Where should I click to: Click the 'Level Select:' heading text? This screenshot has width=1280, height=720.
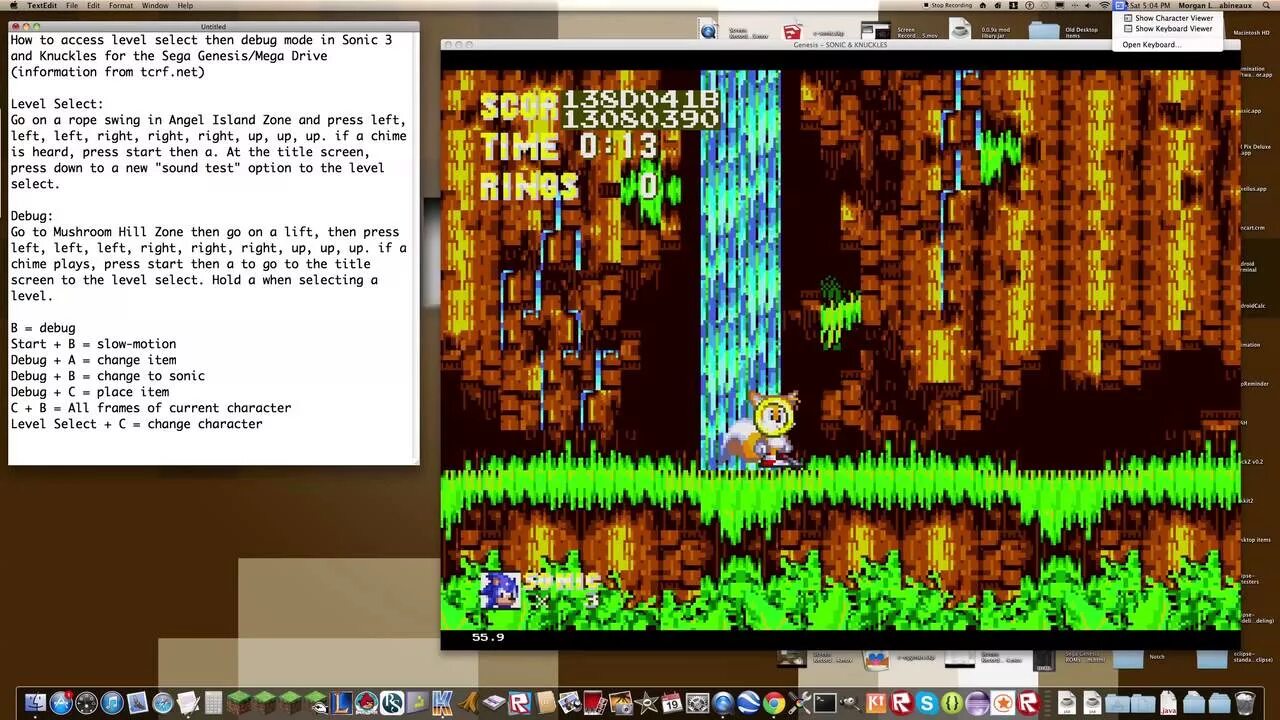[x=57, y=104]
